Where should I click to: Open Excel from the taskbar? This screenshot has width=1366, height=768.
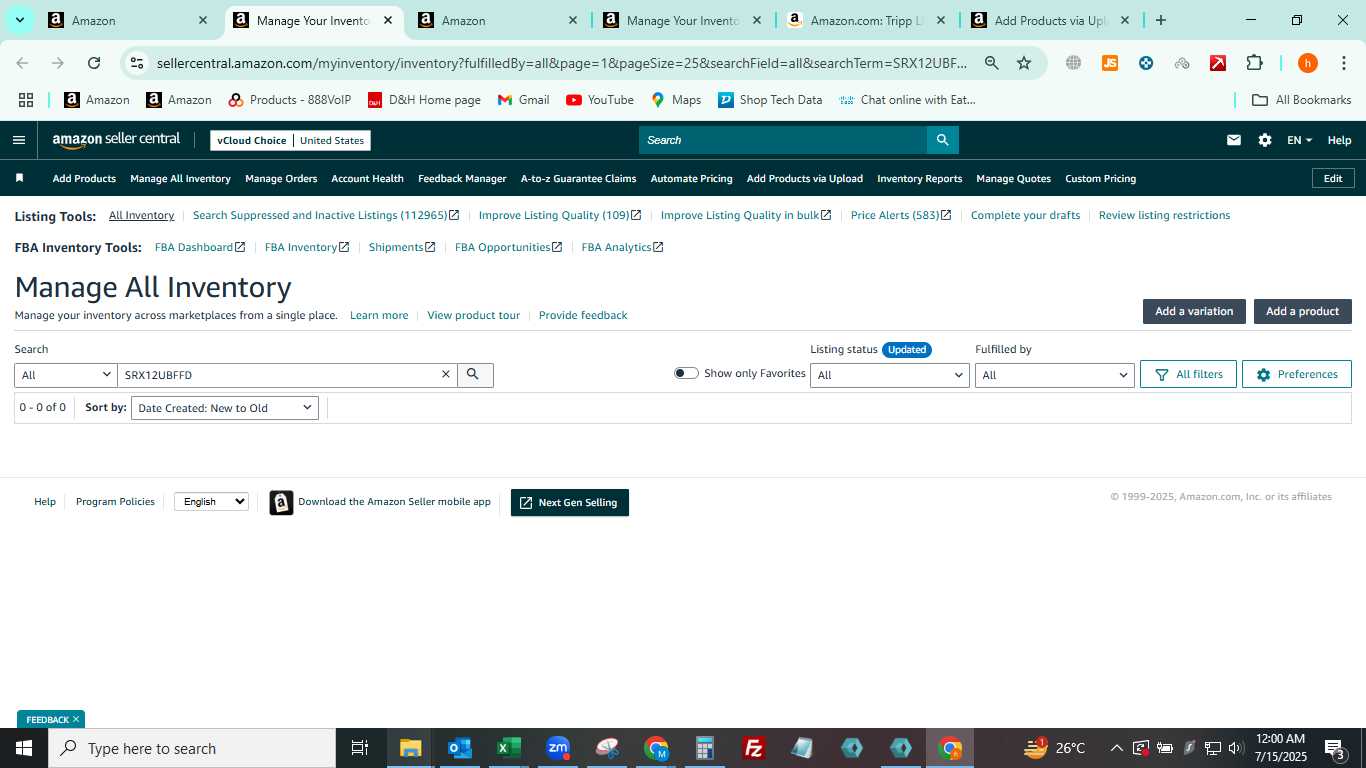click(508, 748)
